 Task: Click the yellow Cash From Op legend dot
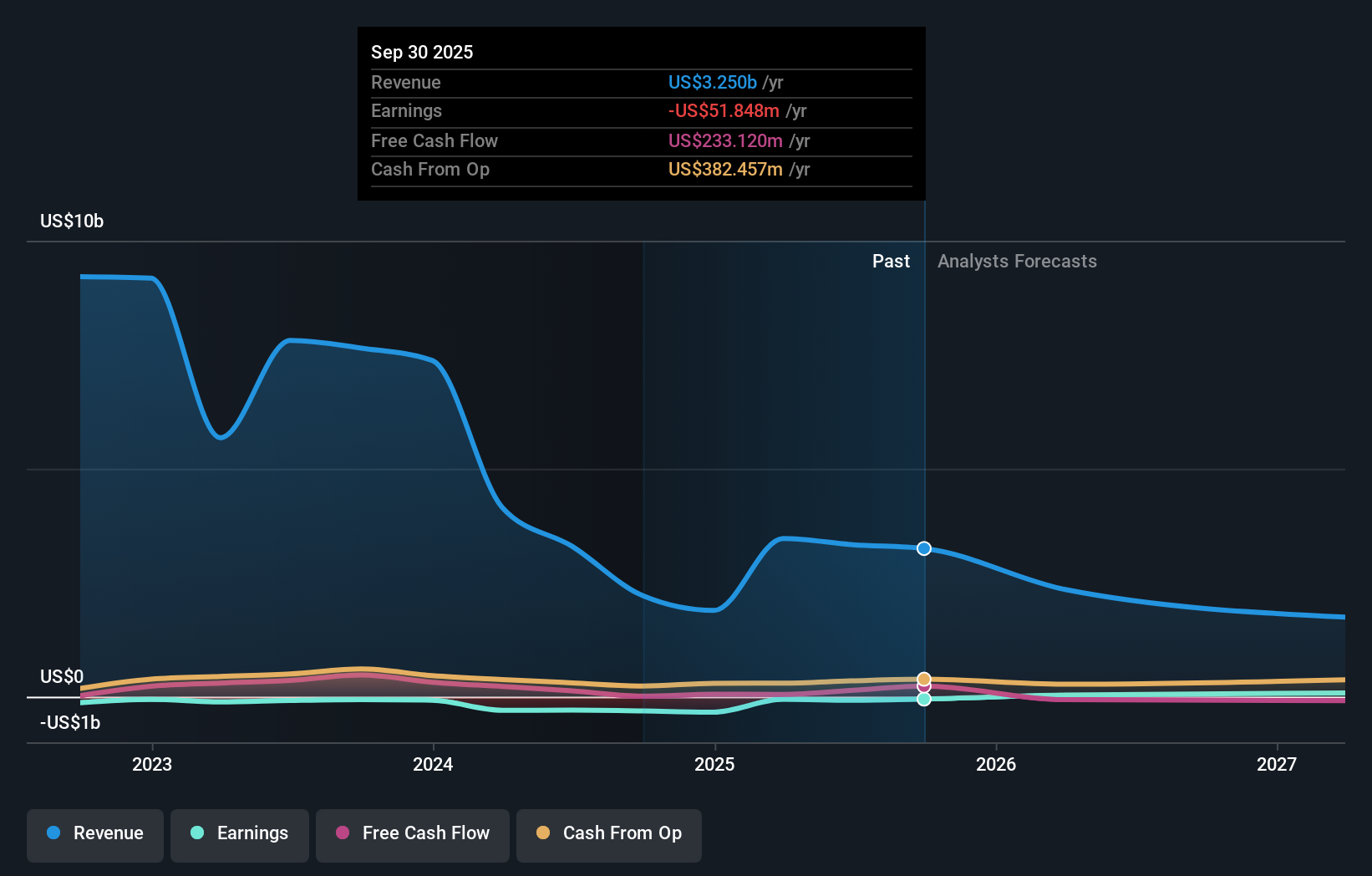pyautogui.click(x=543, y=833)
